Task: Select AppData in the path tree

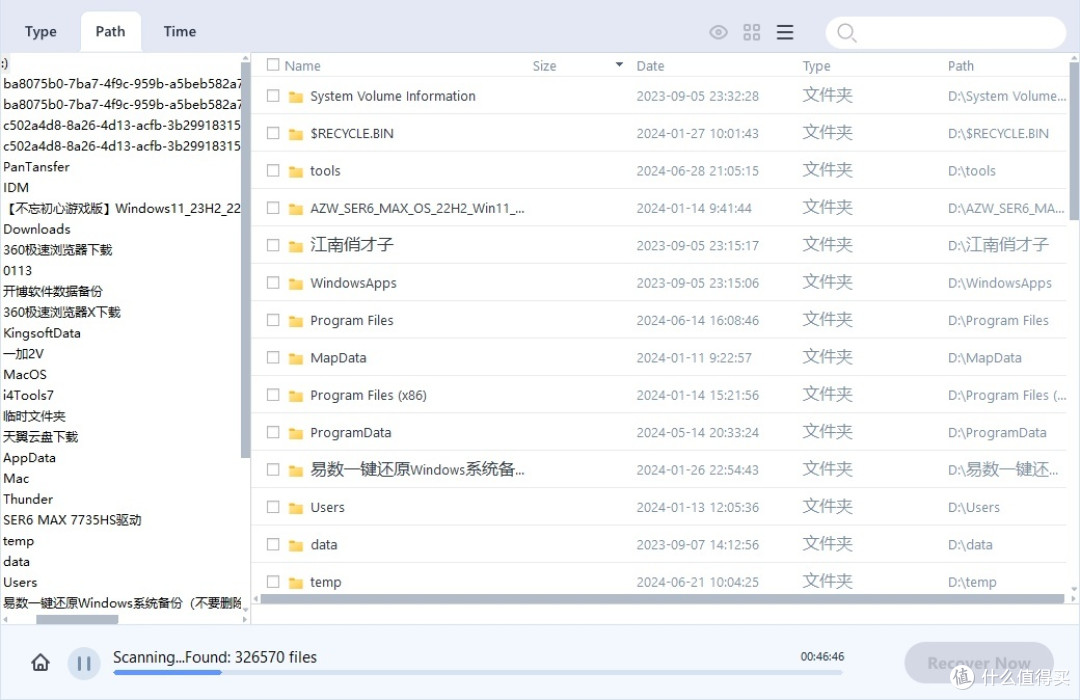Action: (x=29, y=457)
